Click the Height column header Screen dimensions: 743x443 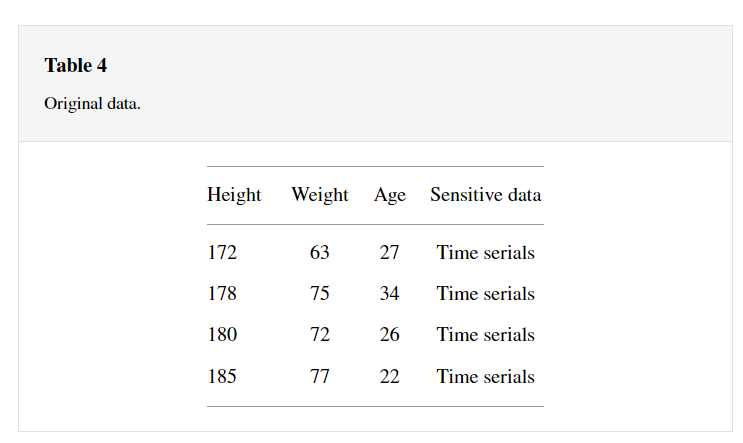point(234,195)
